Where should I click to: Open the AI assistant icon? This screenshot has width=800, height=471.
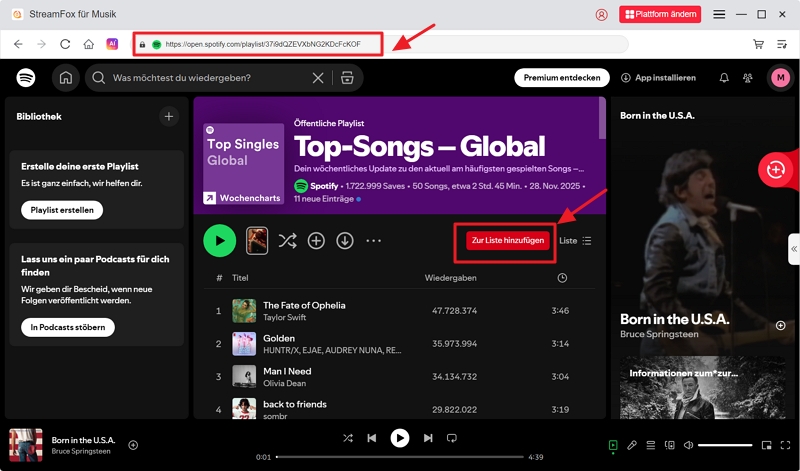click(x=112, y=44)
